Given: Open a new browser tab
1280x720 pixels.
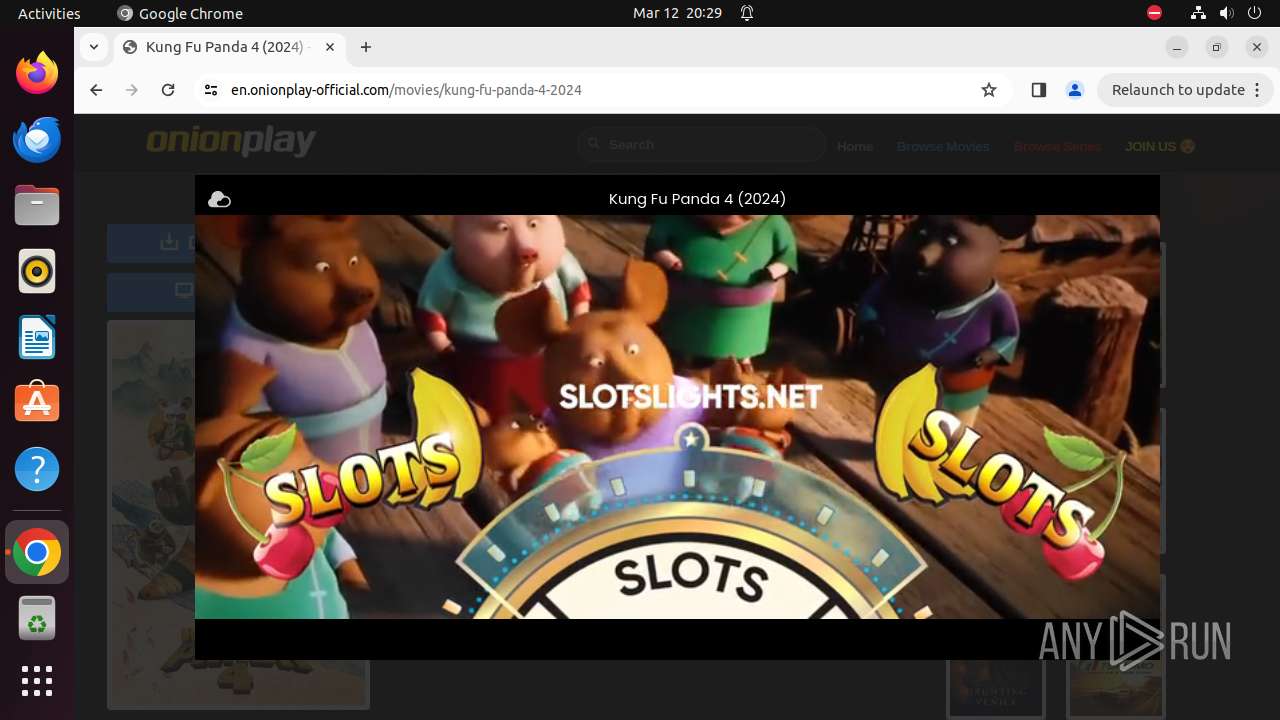Looking at the screenshot, I should coord(366,47).
